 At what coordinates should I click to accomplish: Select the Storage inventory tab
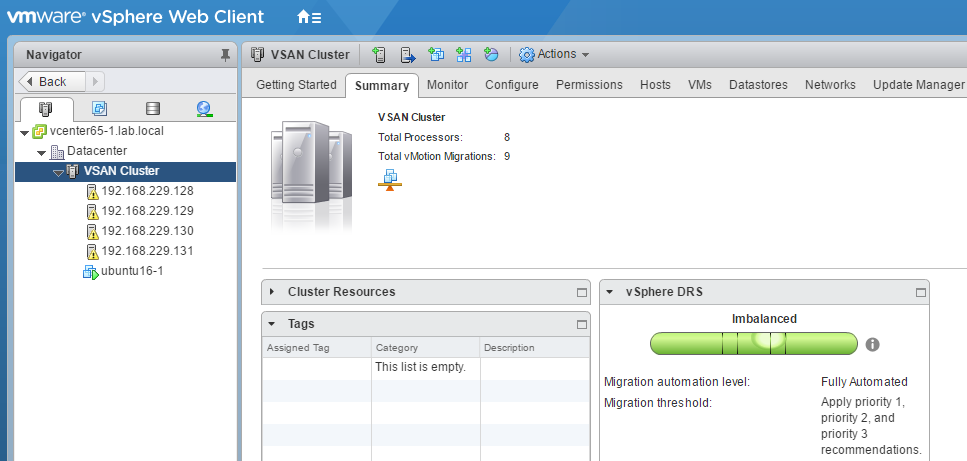tap(152, 109)
